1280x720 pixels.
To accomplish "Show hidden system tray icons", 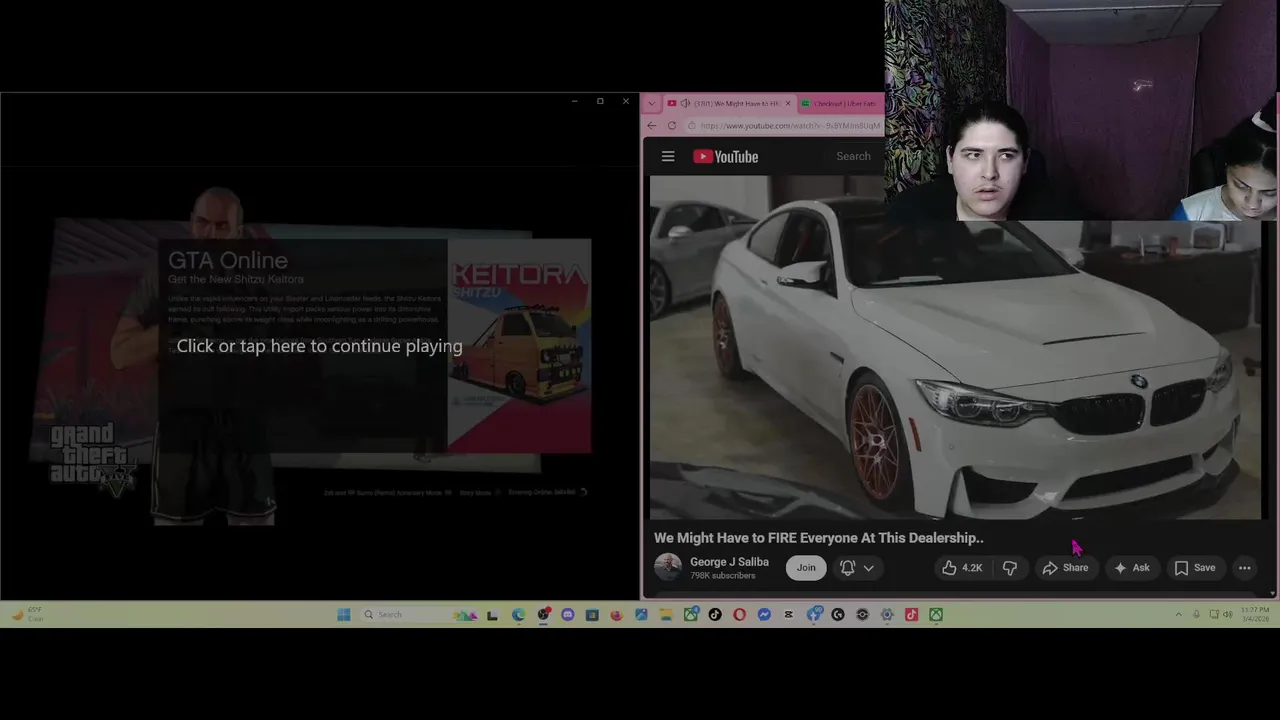I will tap(1178, 614).
